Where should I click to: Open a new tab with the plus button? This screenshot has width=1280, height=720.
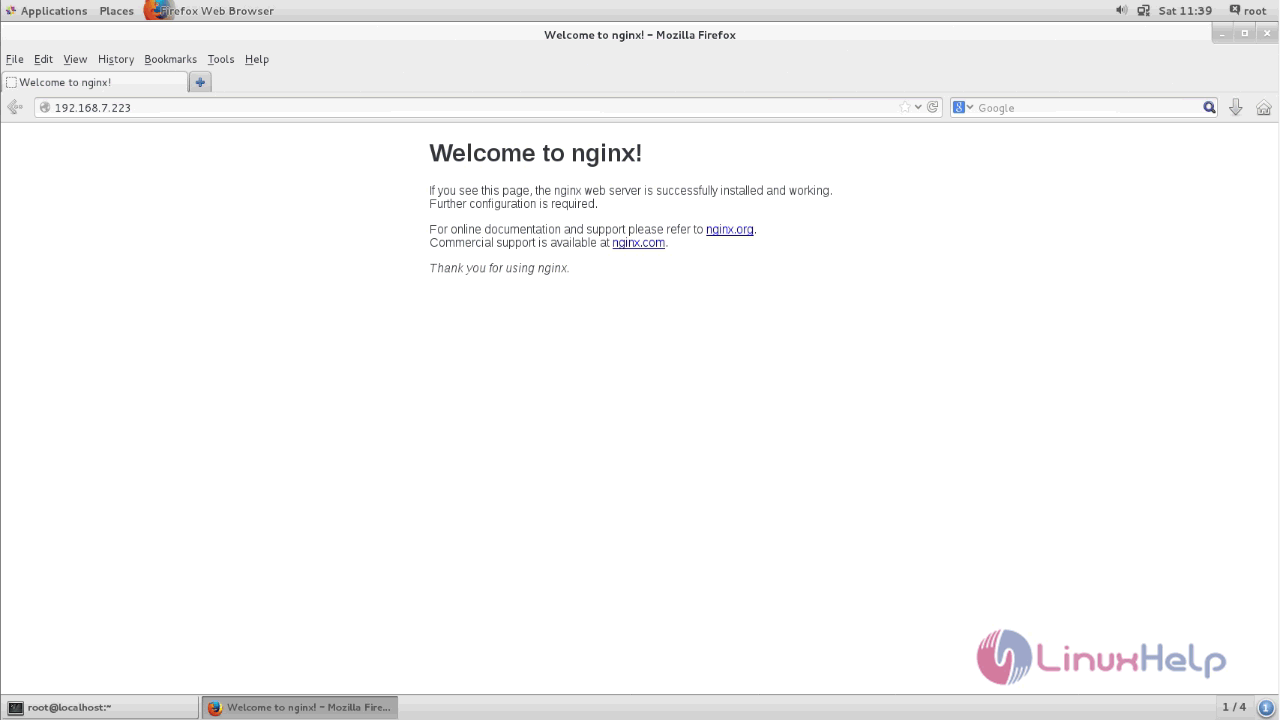[200, 82]
